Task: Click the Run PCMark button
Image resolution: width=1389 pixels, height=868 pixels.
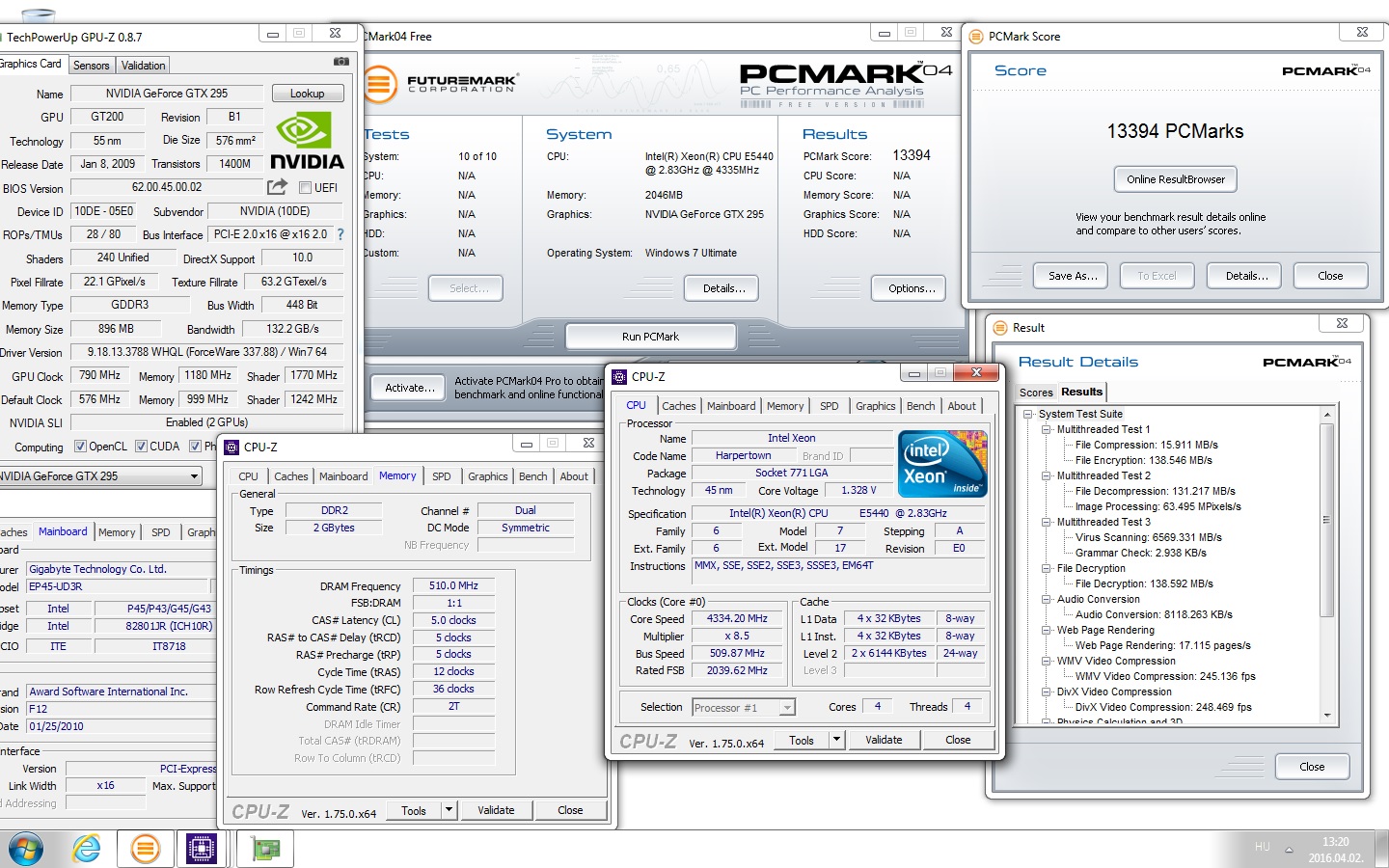Action: (651, 337)
